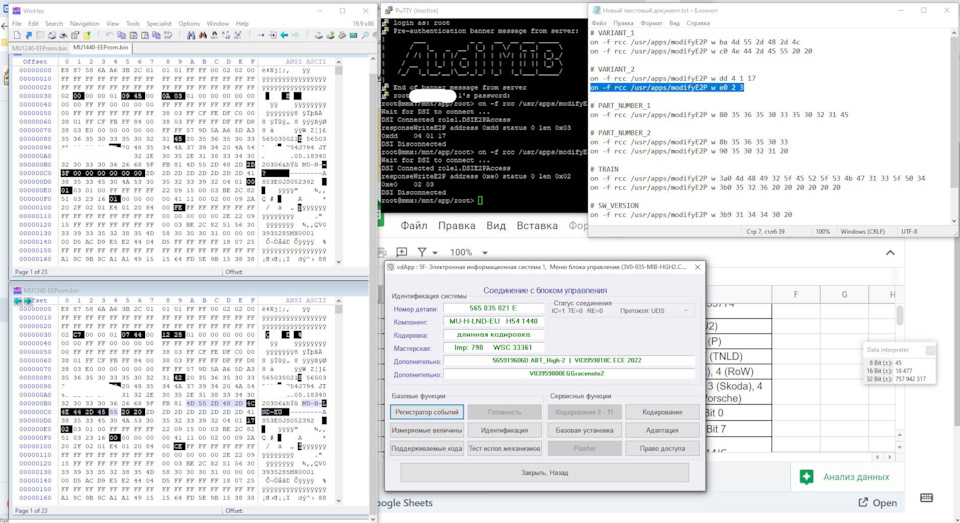960x523 pixels.
Task: Open the File menu in WinHex
Action: point(17,23)
